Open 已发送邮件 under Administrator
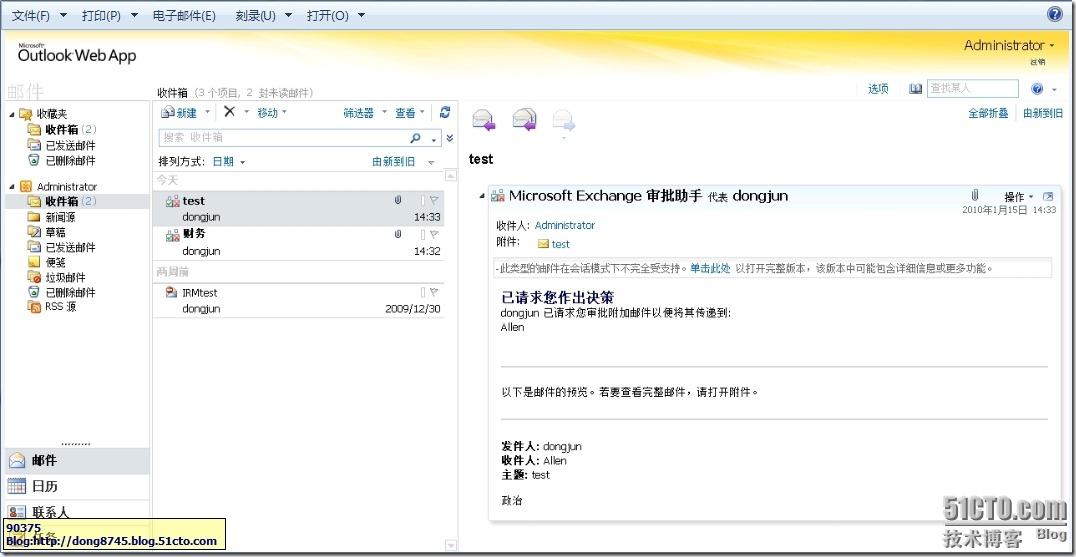Screen dimensions: 1076x557 pyautogui.click(x=62, y=247)
